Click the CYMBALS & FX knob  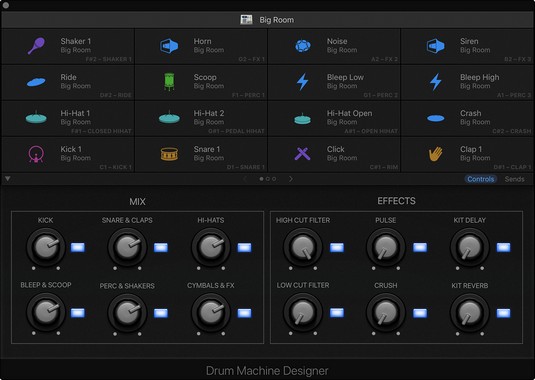click(211, 312)
